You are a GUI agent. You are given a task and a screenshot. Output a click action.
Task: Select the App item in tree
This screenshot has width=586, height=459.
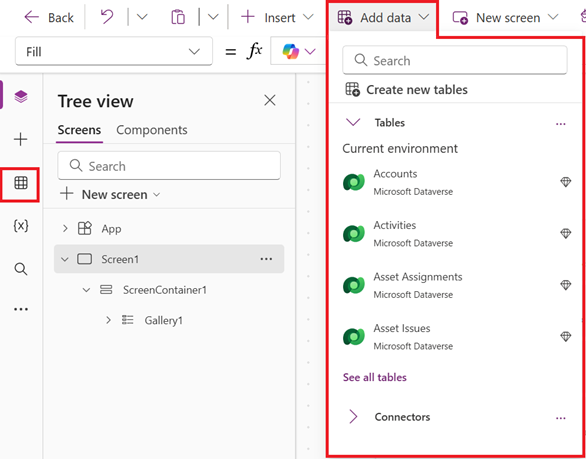point(111,229)
